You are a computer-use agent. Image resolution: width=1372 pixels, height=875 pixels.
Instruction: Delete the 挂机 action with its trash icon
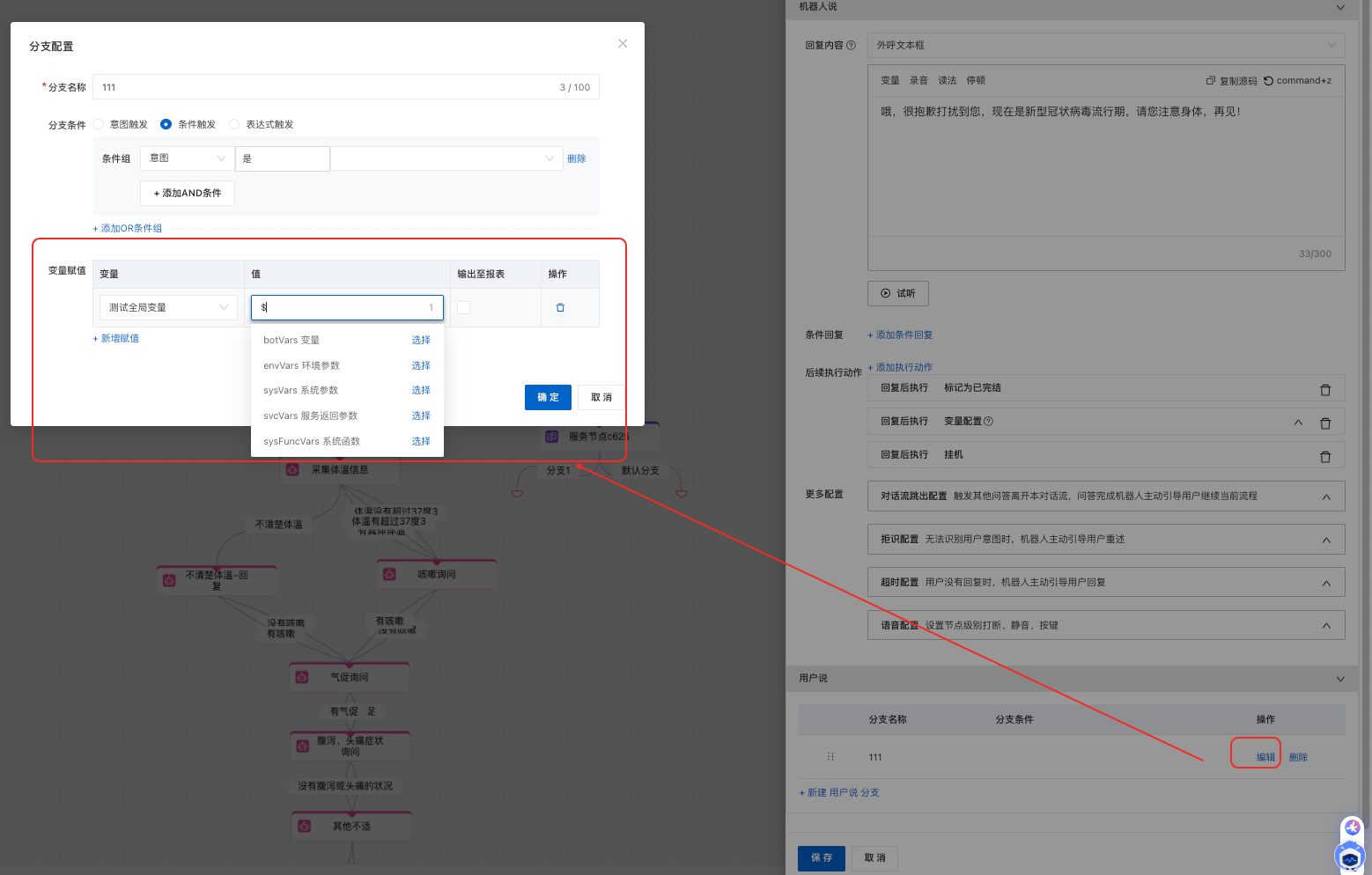click(x=1325, y=457)
